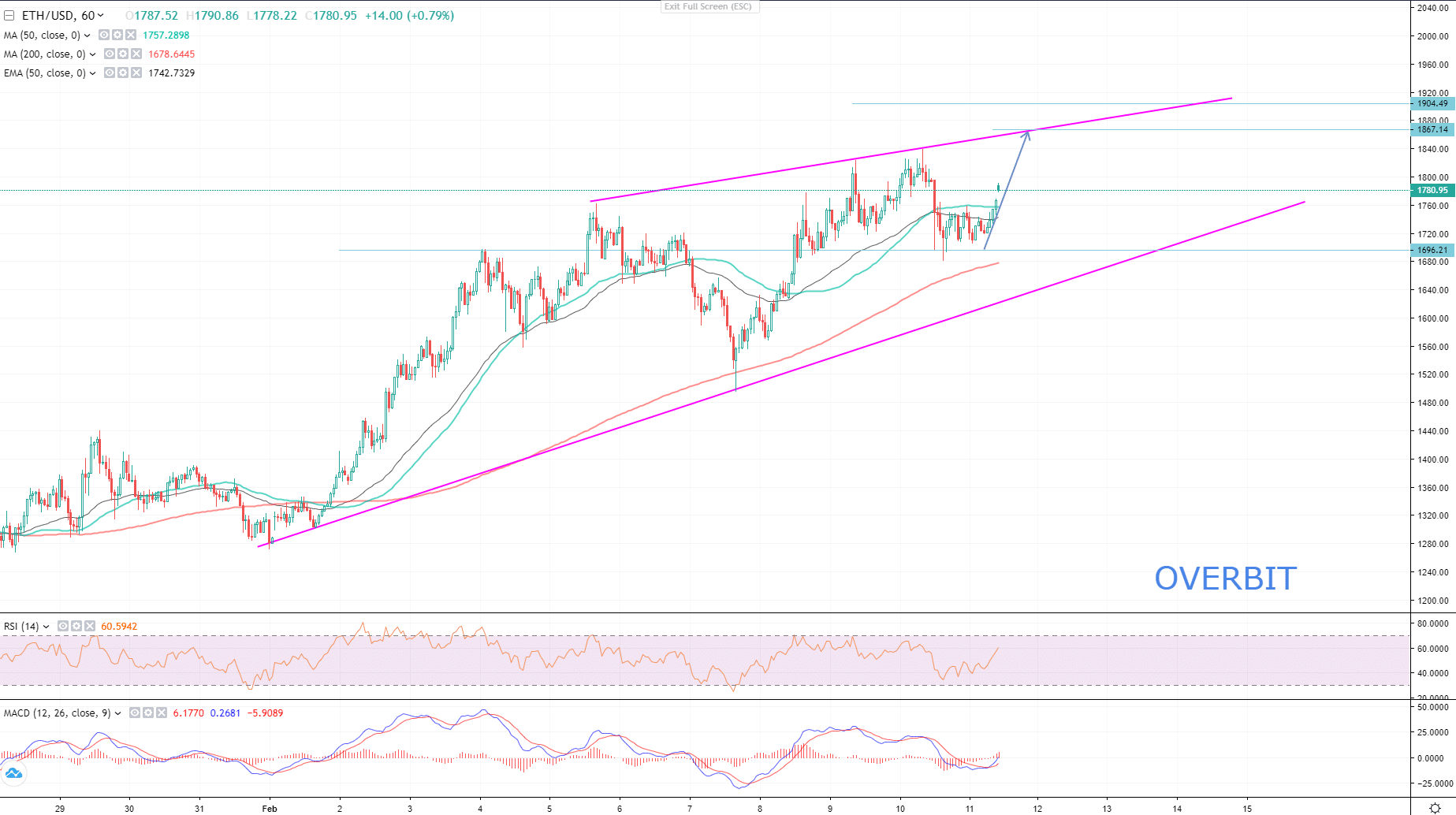Open MA 50 indicator settings gear
Image resolution: width=1456 pixels, height=815 pixels.
point(117,35)
